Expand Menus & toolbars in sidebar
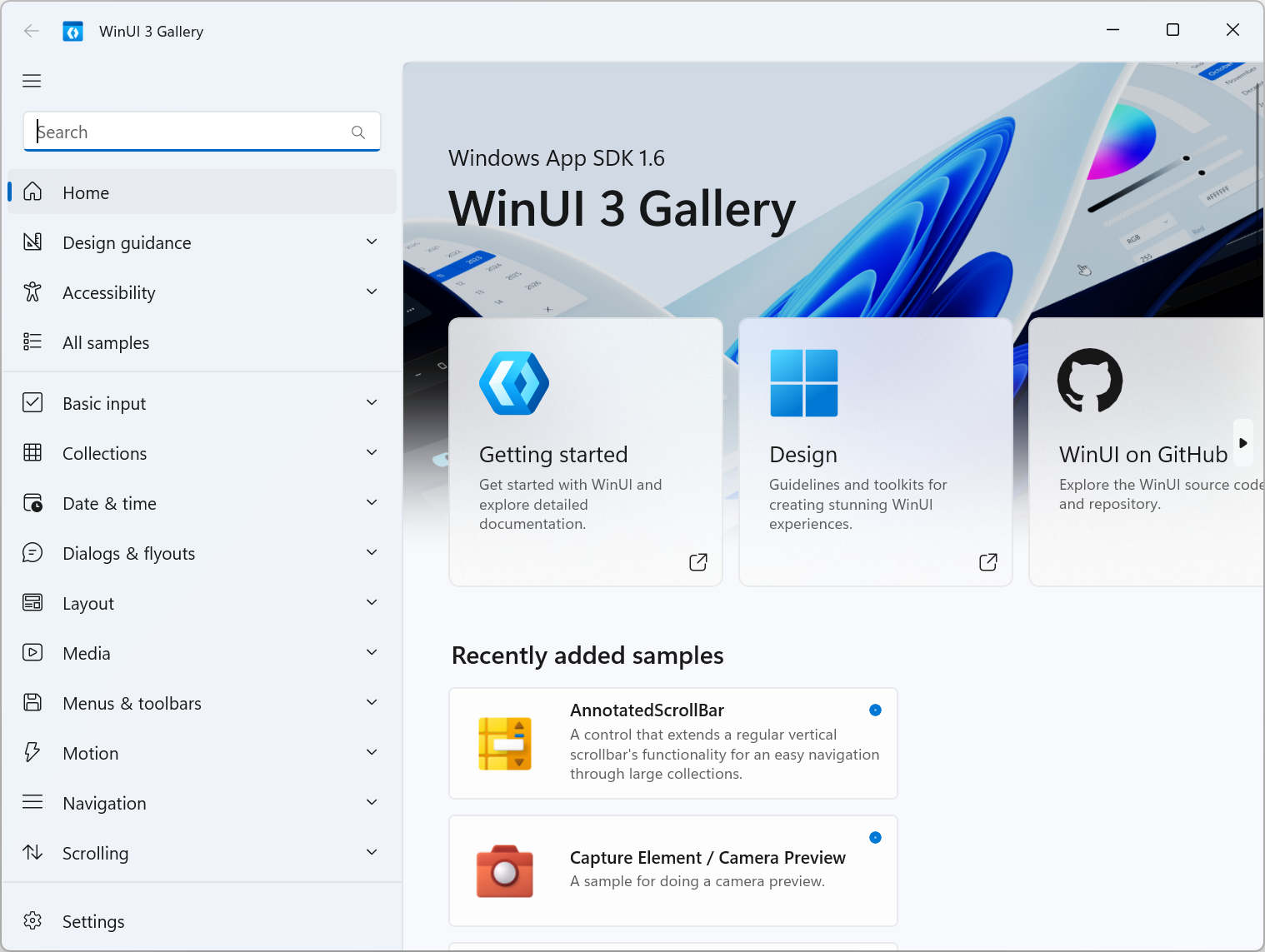Image resolution: width=1265 pixels, height=952 pixels. pos(372,702)
